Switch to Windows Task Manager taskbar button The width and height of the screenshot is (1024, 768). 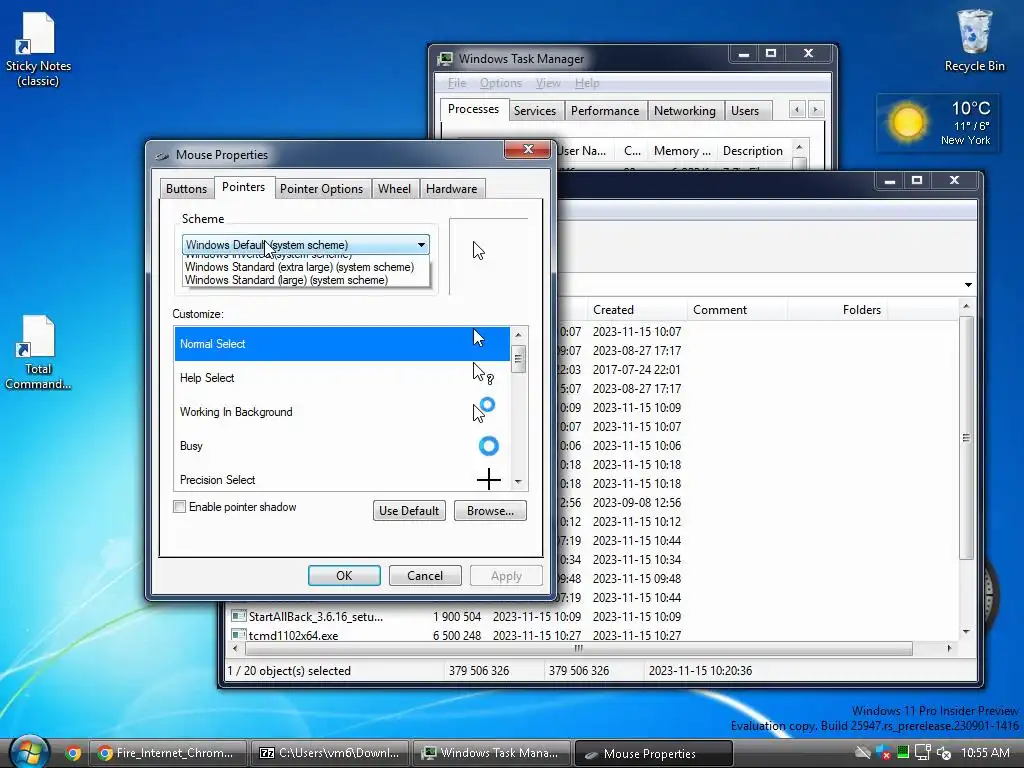(x=492, y=753)
